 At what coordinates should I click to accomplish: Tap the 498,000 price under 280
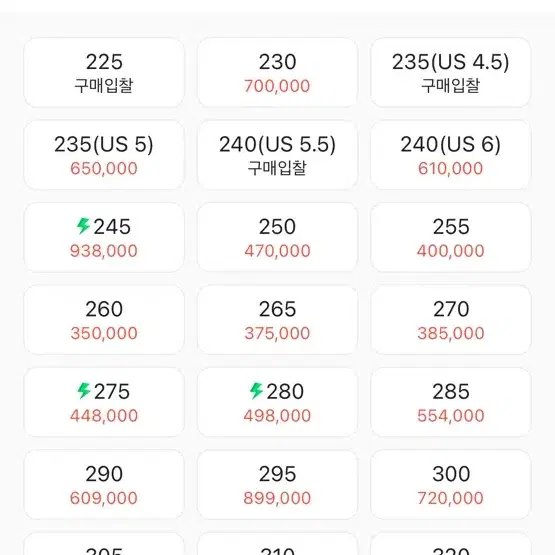277,416
